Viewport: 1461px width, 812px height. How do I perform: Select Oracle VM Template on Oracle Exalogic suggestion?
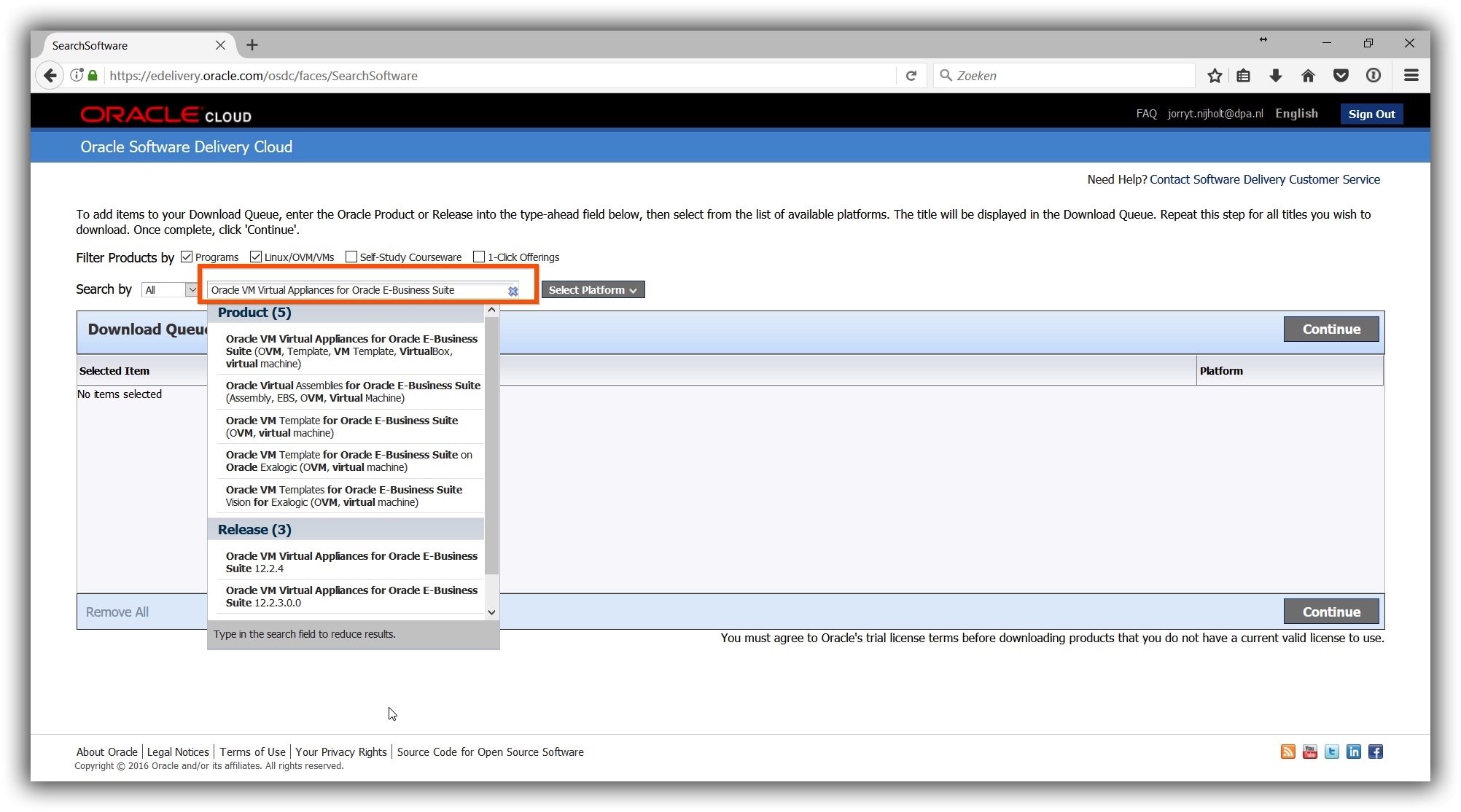pyautogui.click(x=351, y=461)
